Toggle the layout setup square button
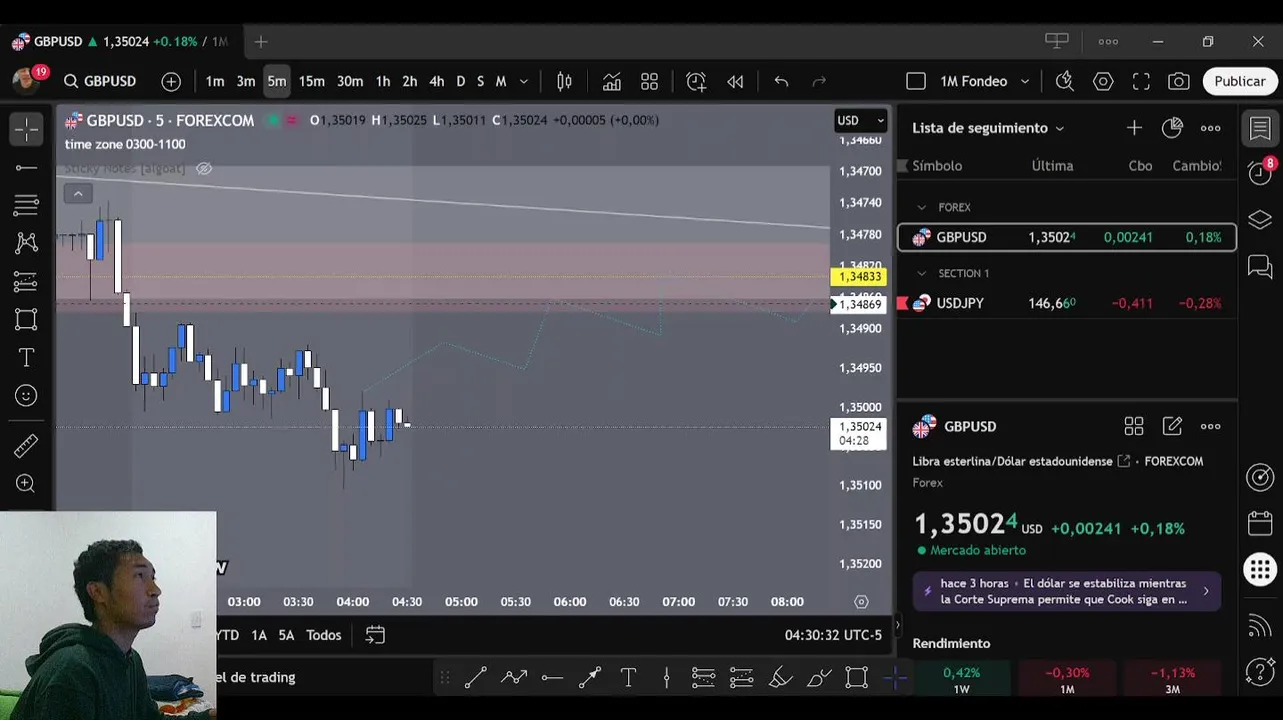 916,81
